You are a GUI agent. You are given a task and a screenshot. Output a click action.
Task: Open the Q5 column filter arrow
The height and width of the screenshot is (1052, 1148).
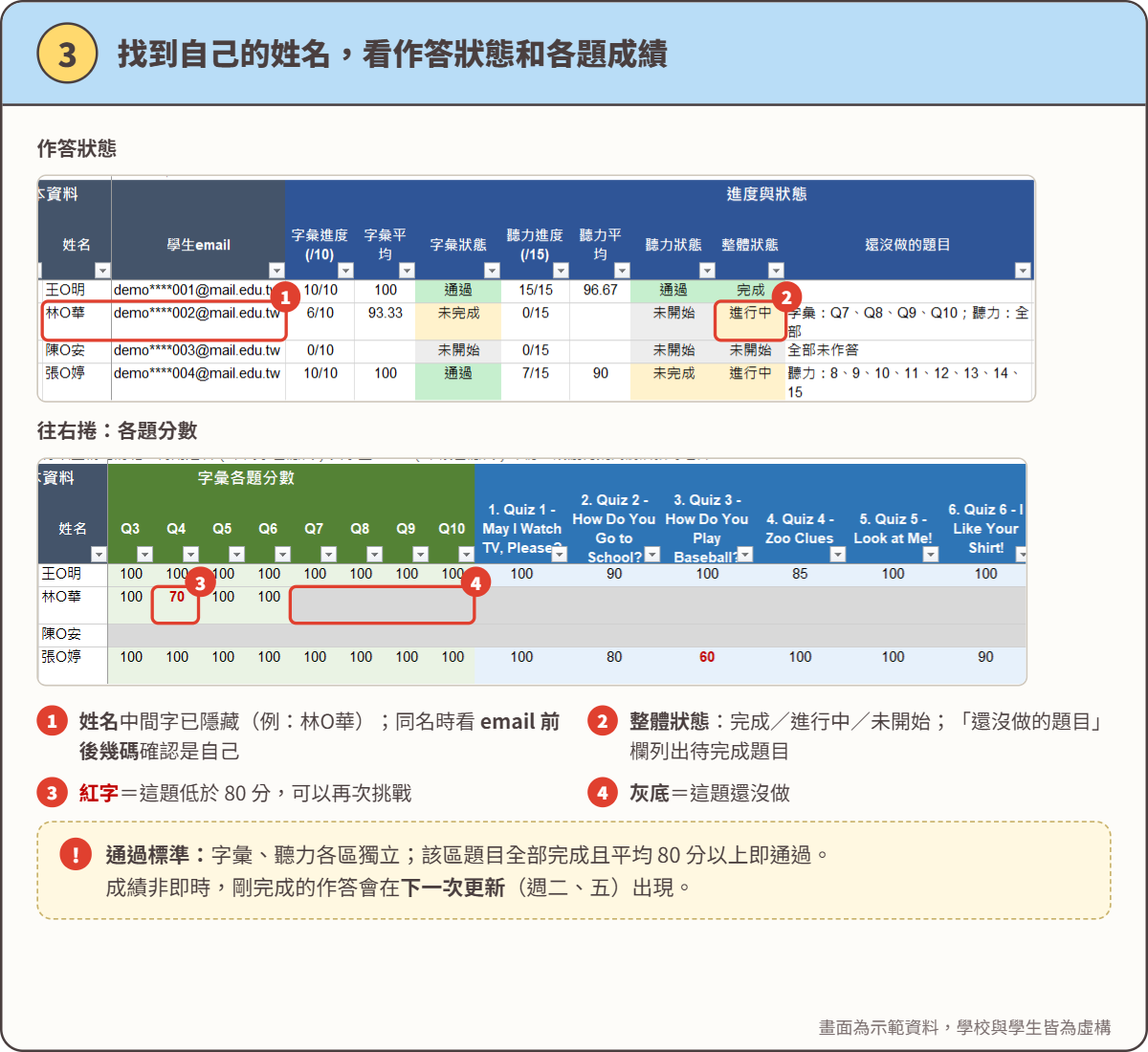click(x=236, y=555)
